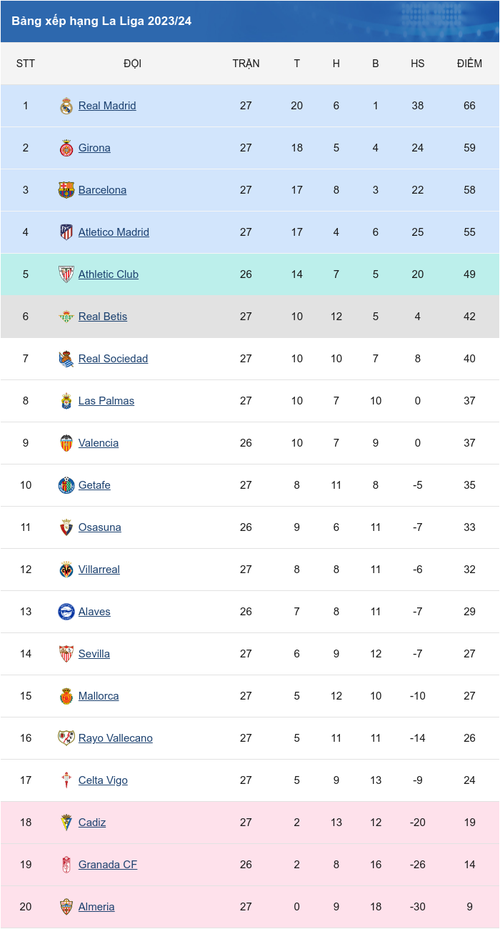Click the Real Sociedad crest icon
500x929 pixels.
point(66,359)
